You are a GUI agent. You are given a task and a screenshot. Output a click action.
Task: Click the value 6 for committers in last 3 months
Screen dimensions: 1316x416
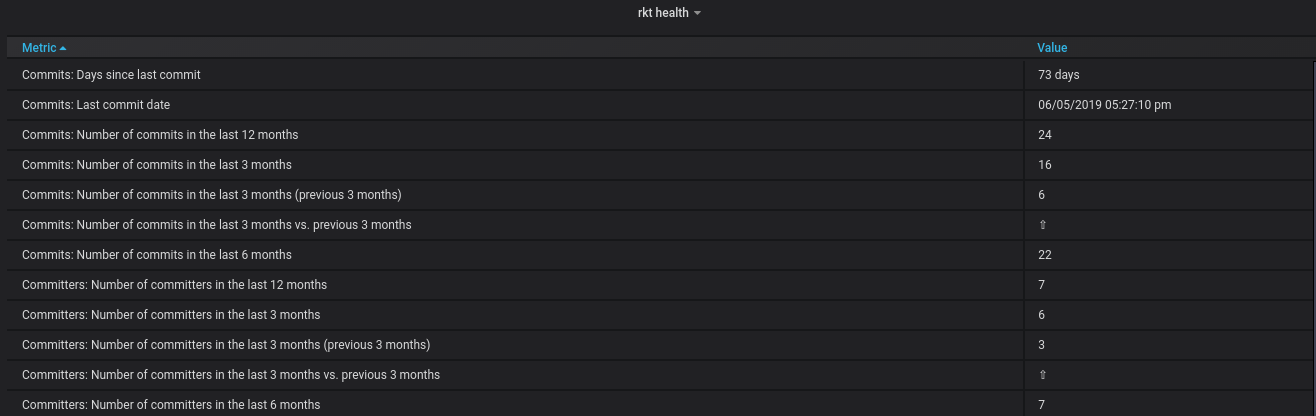(1042, 315)
